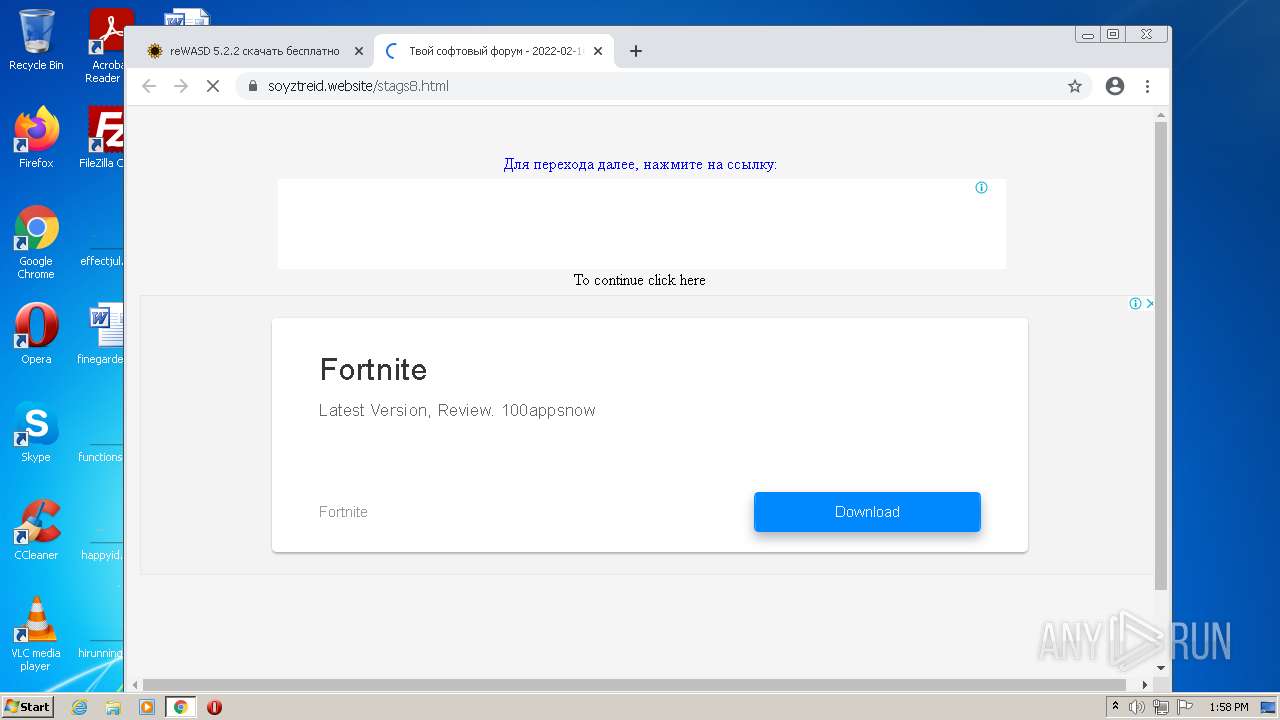The height and width of the screenshot is (720, 1280).
Task: Open the volume control in the system tray
Action: pos(1137,707)
